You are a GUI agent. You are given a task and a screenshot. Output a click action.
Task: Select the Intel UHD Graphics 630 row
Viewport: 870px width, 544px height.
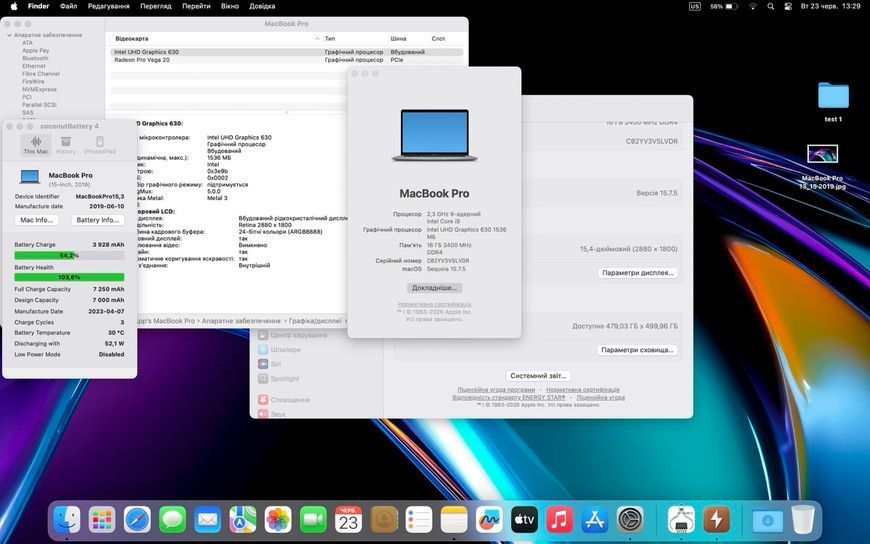click(x=287, y=52)
